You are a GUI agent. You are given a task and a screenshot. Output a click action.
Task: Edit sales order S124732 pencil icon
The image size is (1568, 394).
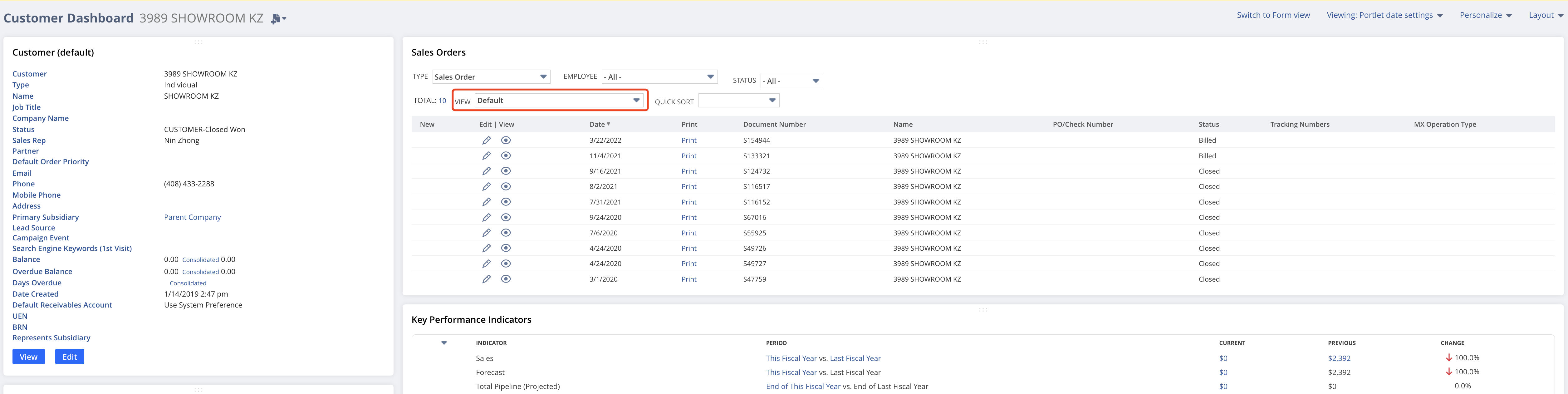coord(486,171)
